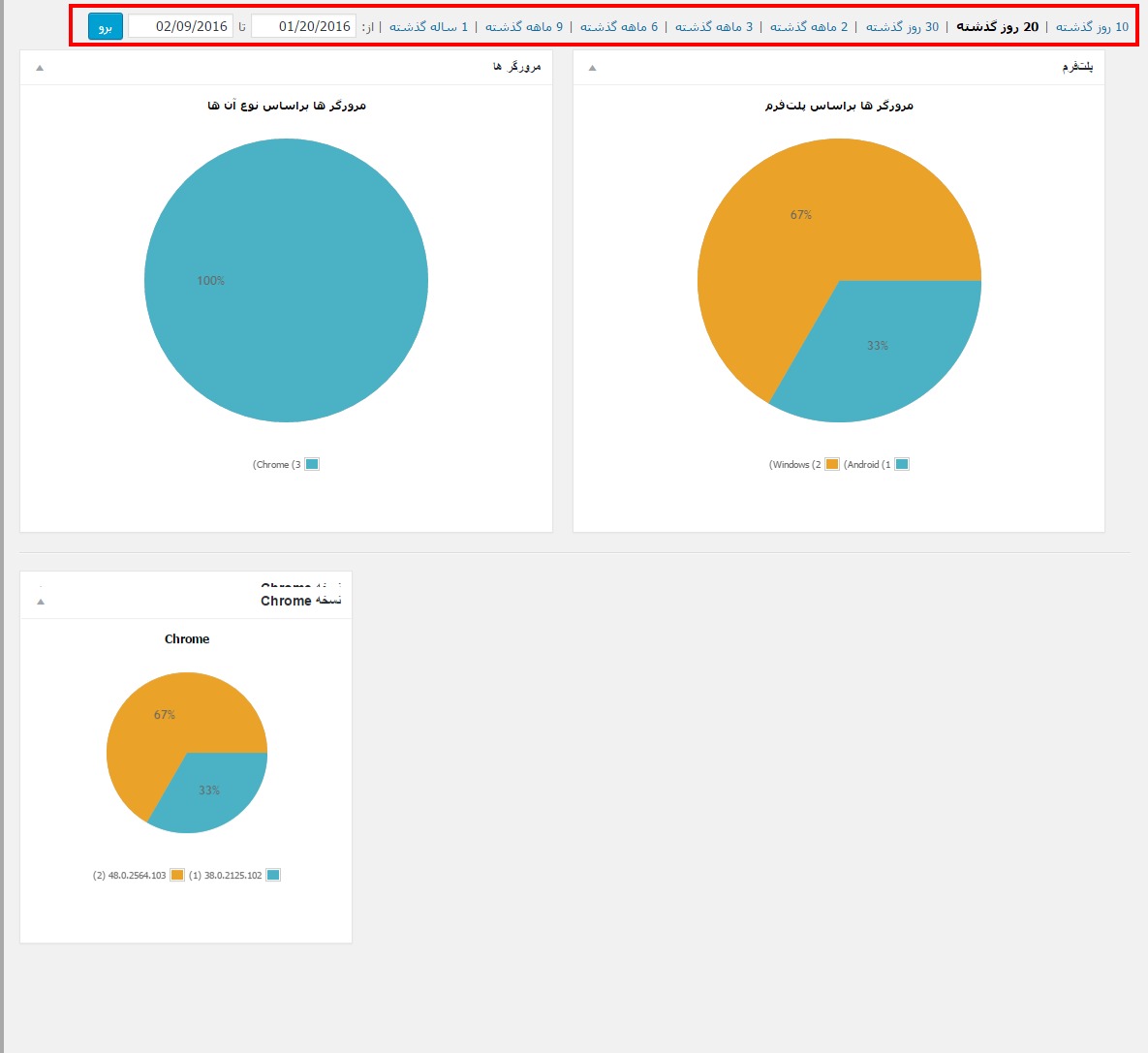
Task: Switch to the 3 ماهه گذشته range
Action: [x=713, y=26]
